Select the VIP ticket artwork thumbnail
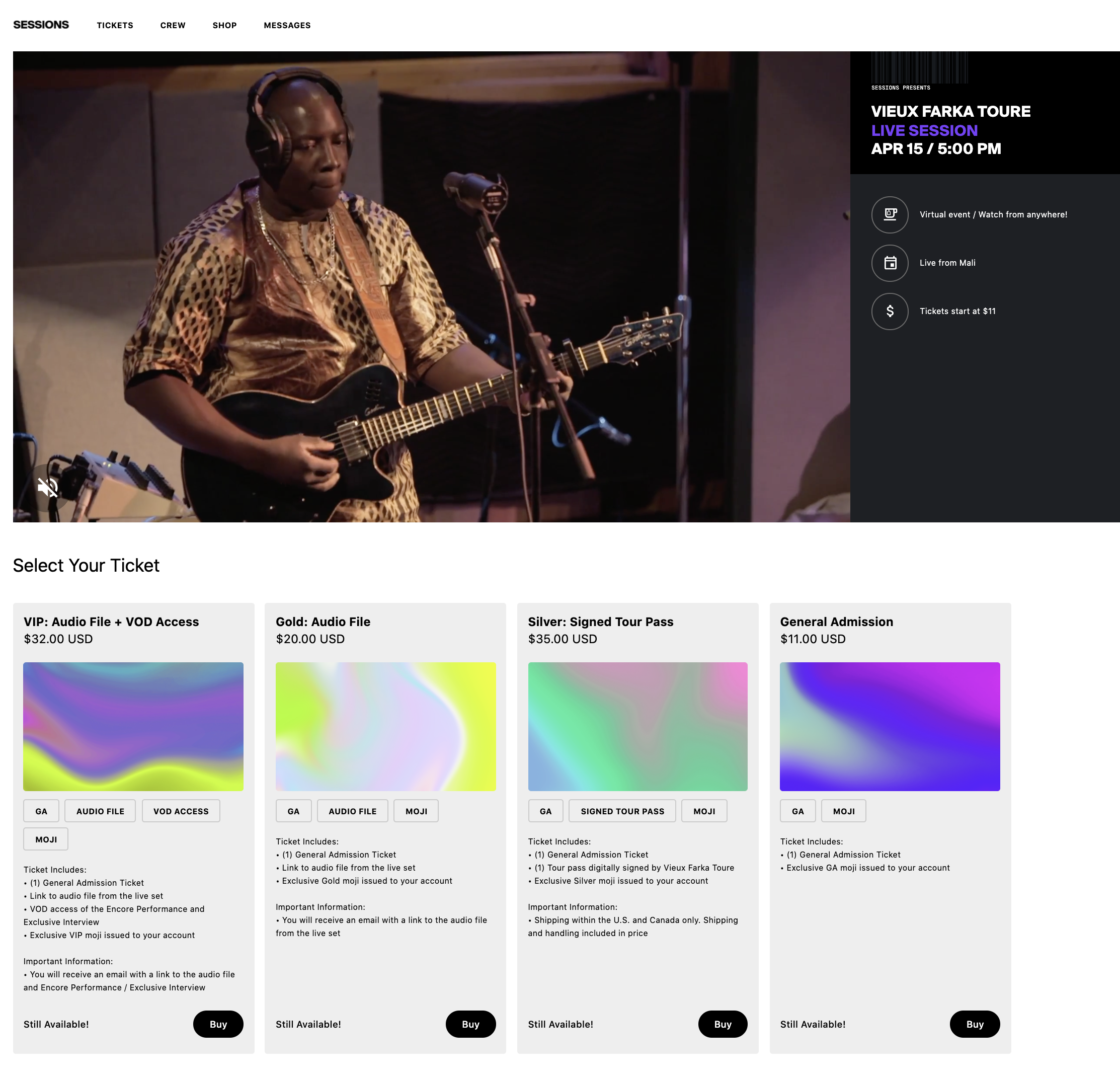Screen dimensions: 1120x1081 pyautogui.click(x=133, y=727)
